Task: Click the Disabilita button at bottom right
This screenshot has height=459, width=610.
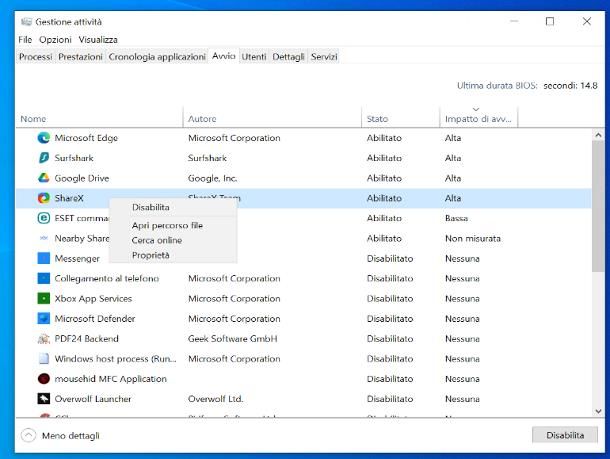Action: pos(565,435)
